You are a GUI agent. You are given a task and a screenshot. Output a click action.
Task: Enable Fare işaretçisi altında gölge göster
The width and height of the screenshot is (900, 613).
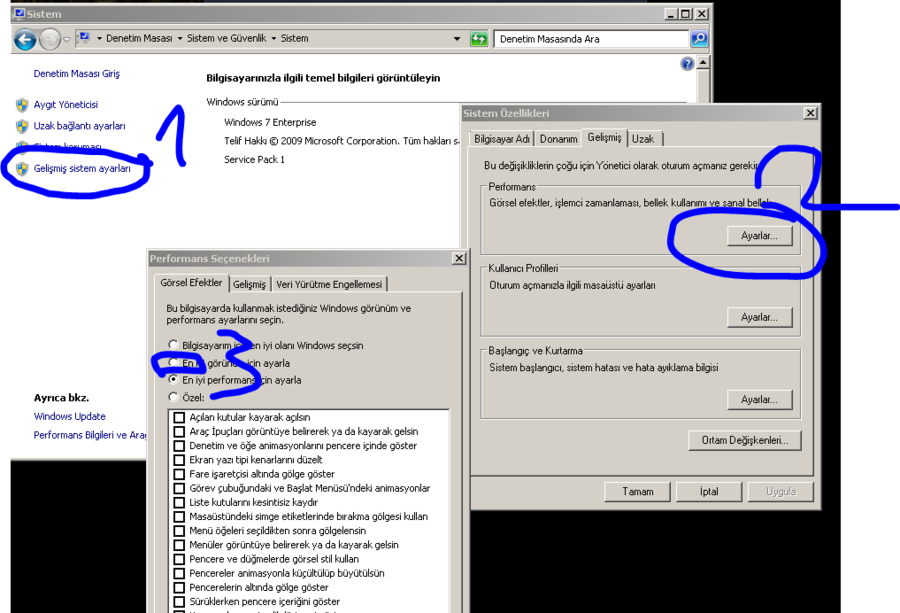click(179, 474)
